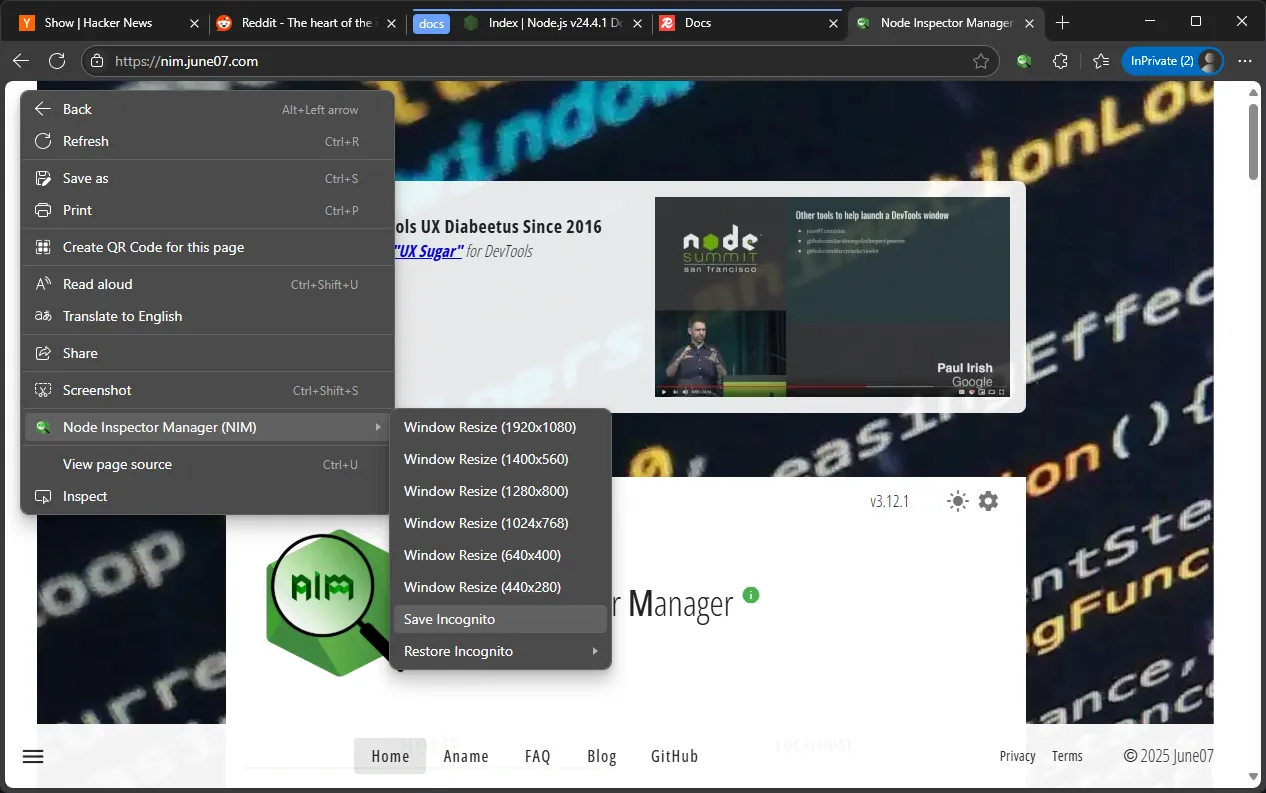
Task: Select Window Resize (1280x800)
Action: point(501,491)
